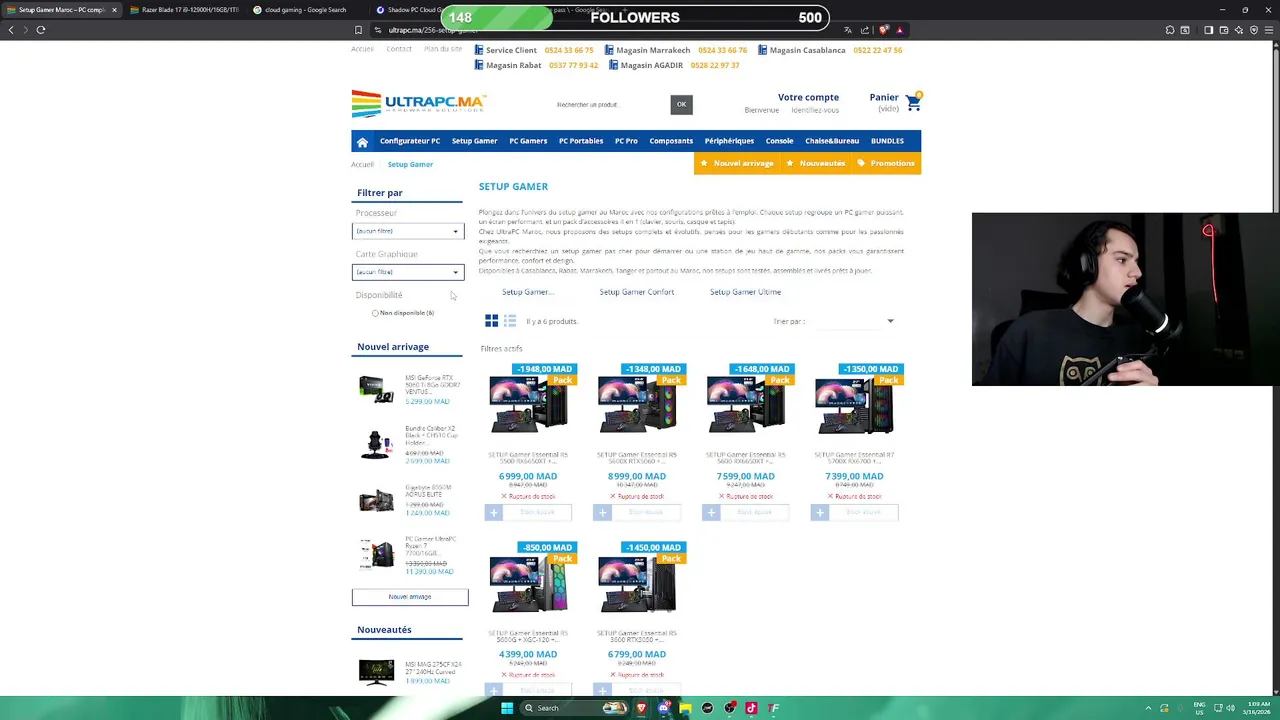Open the shopping cart icon next to Panier
This screenshot has height=720, width=1280.
tap(913, 101)
